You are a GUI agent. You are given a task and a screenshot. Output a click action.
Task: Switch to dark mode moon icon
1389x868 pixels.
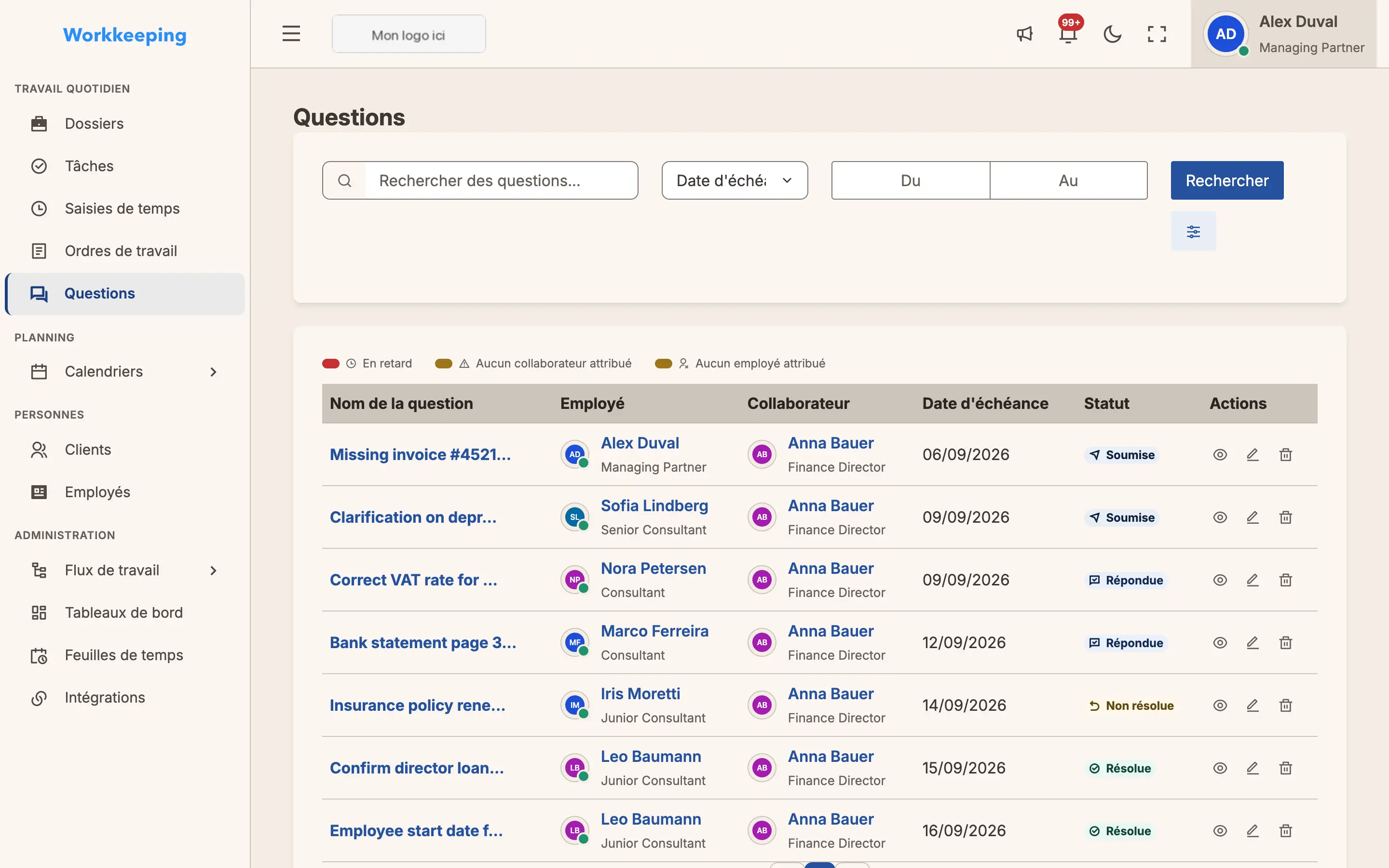point(1112,34)
